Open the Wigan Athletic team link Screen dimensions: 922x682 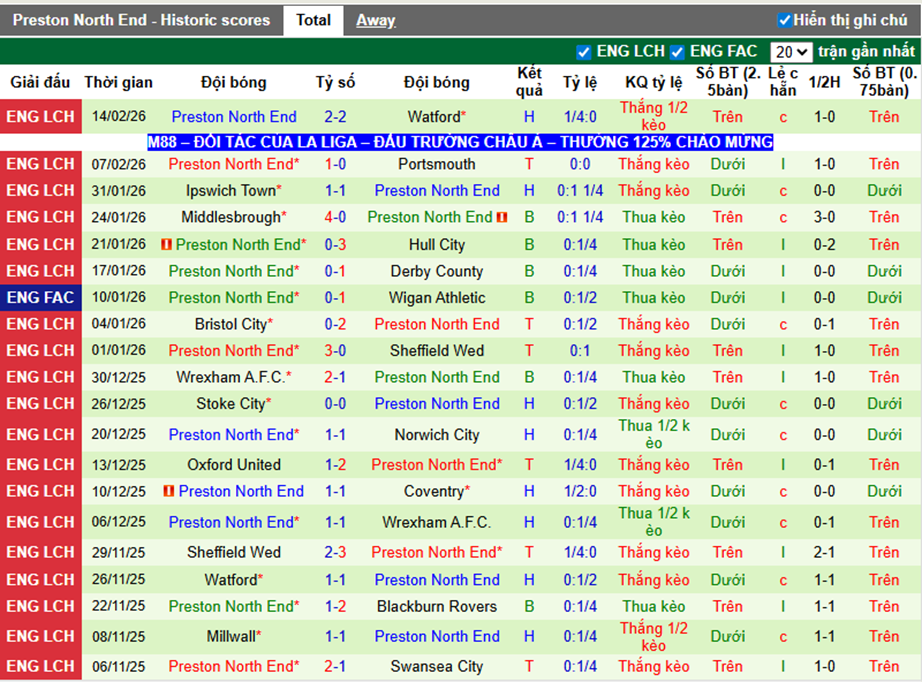click(x=437, y=297)
